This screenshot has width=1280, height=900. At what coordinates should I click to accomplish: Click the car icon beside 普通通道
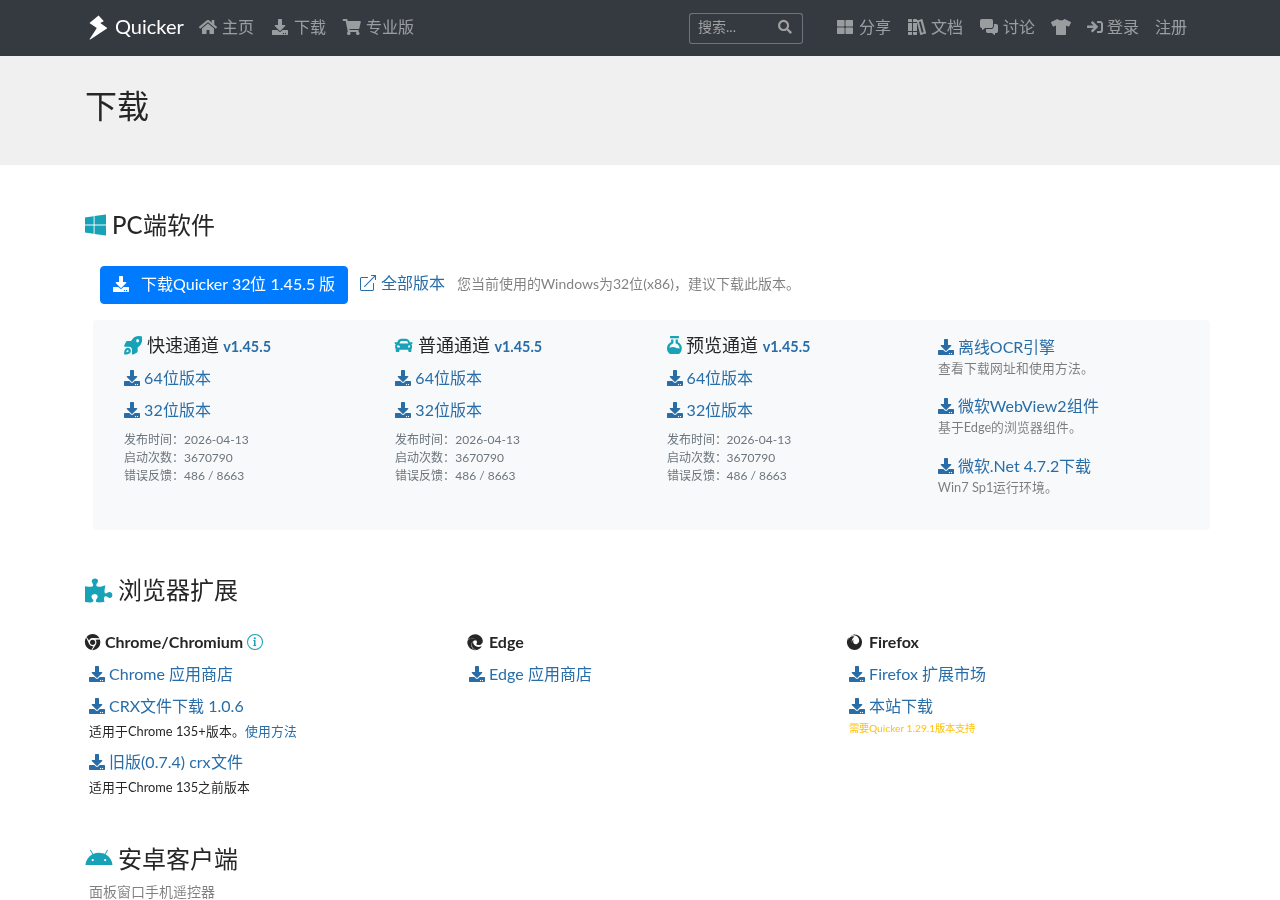tap(404, 346)
